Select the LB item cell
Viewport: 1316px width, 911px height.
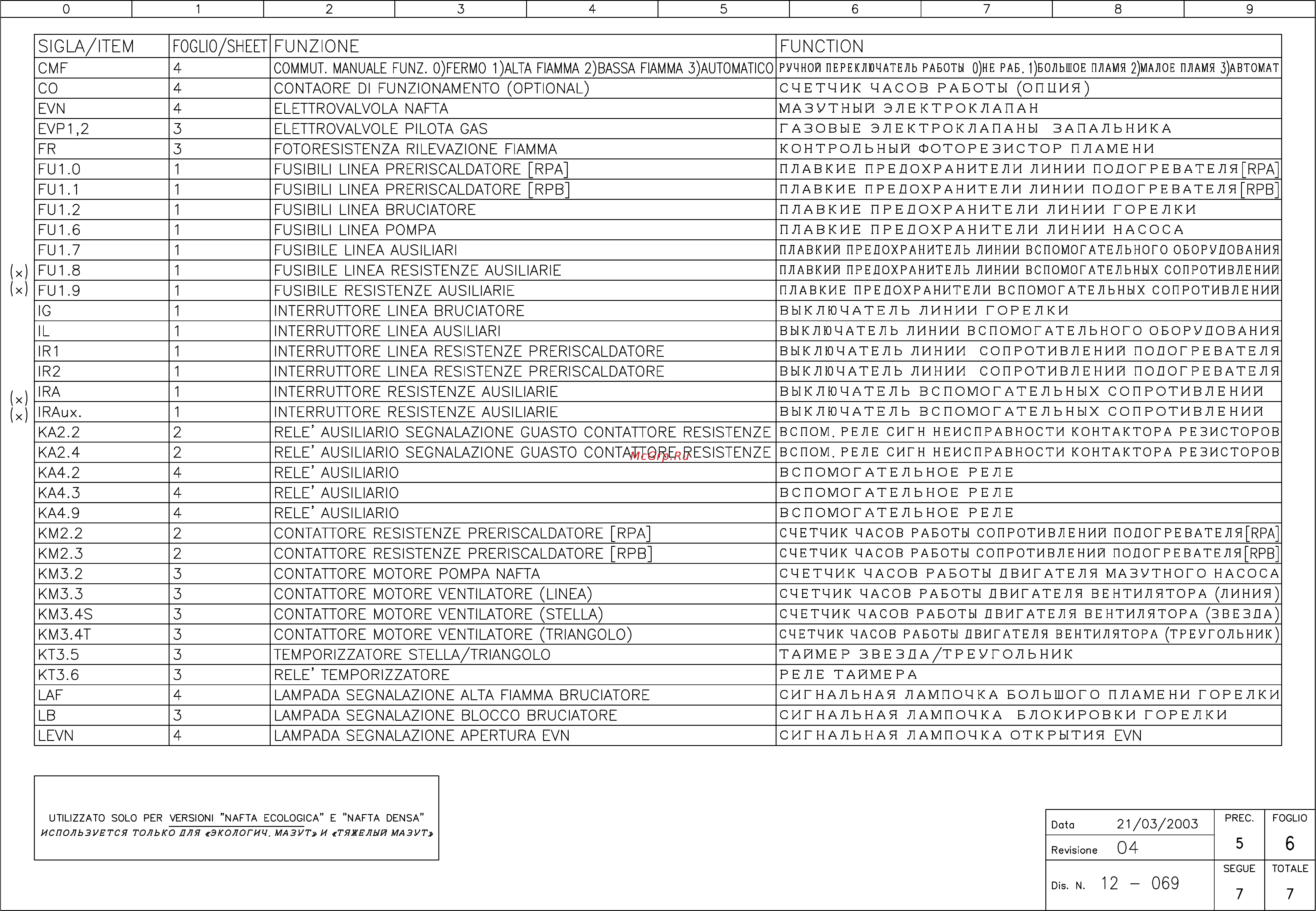101,716
